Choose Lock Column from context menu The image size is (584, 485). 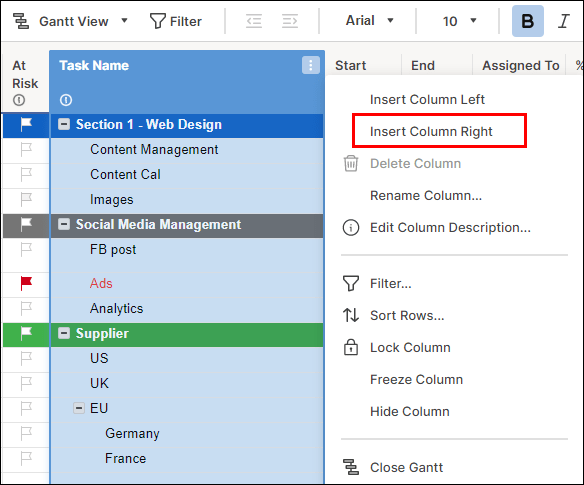[410, 348]
